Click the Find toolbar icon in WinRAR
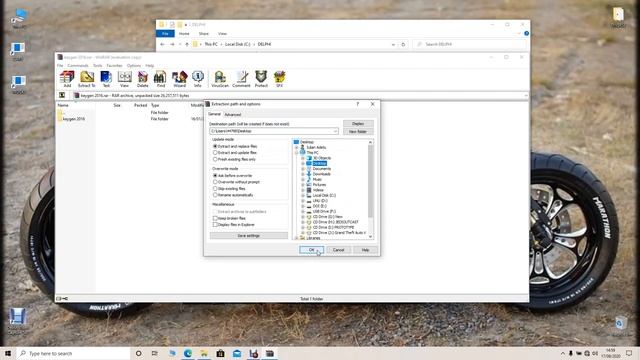The height and width of the screenshot is (360, 640). click(160, 78)
